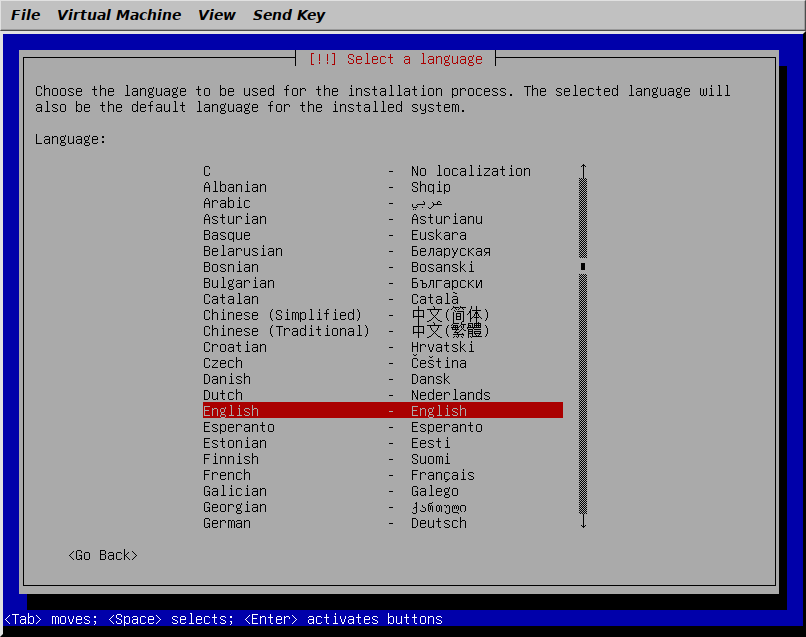This screenshot has height=637, width=806.
Task: Open the View menu
Action: (216, 14)
